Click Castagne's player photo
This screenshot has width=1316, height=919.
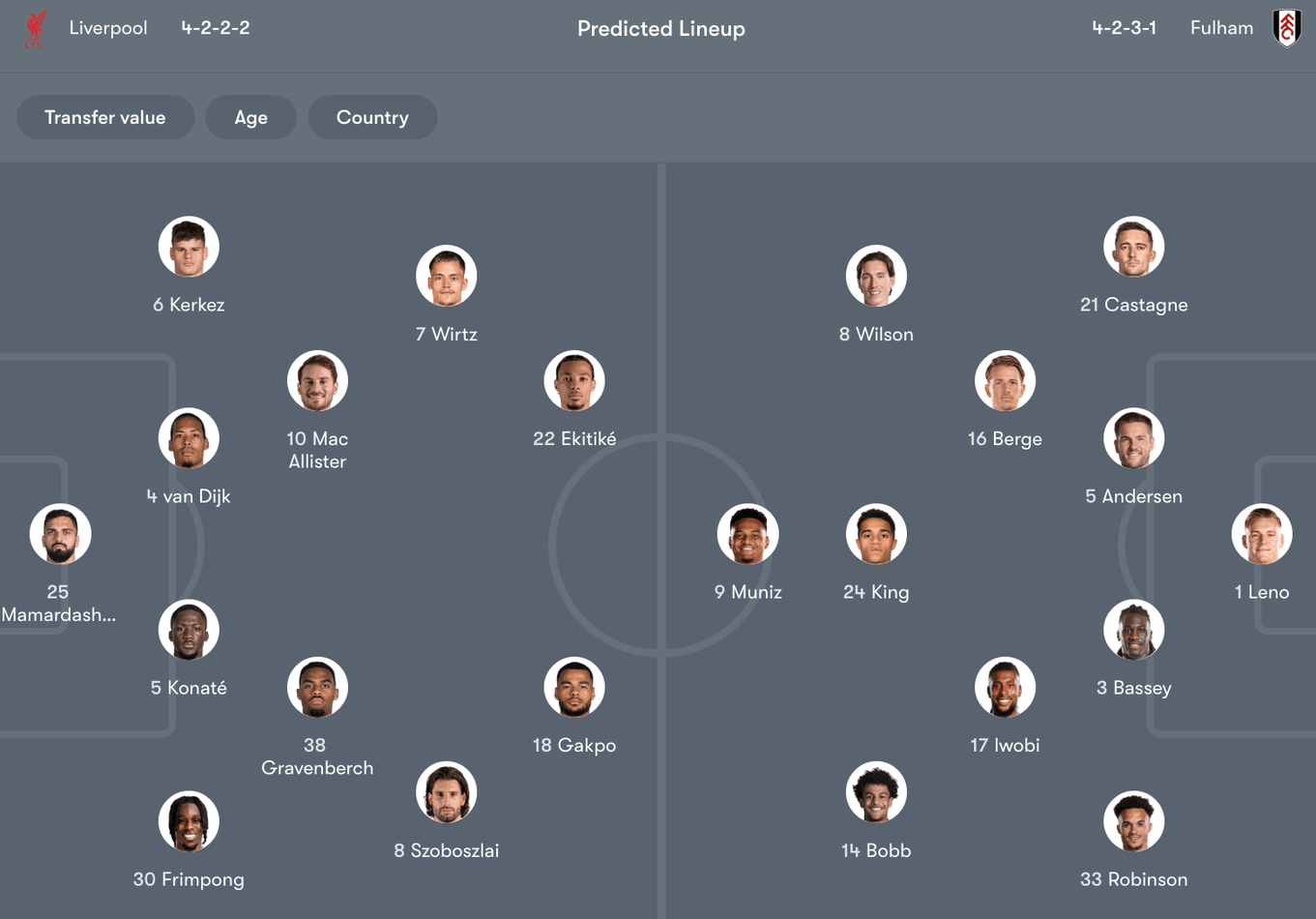pyautogui.click(x=1133, y=247)
